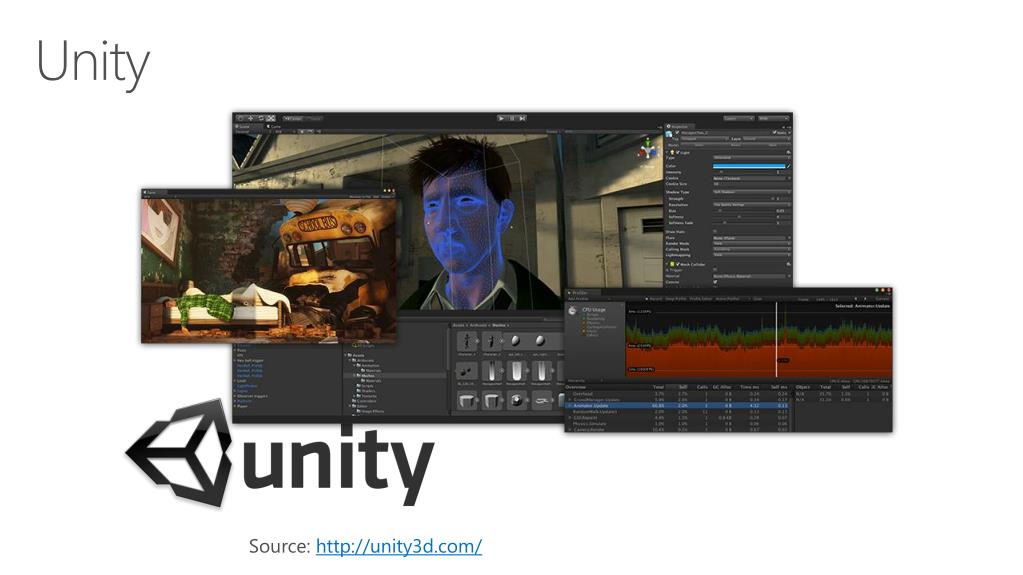Open the collider Material field dropdown

pyautogui.click(x=752, y=276)
